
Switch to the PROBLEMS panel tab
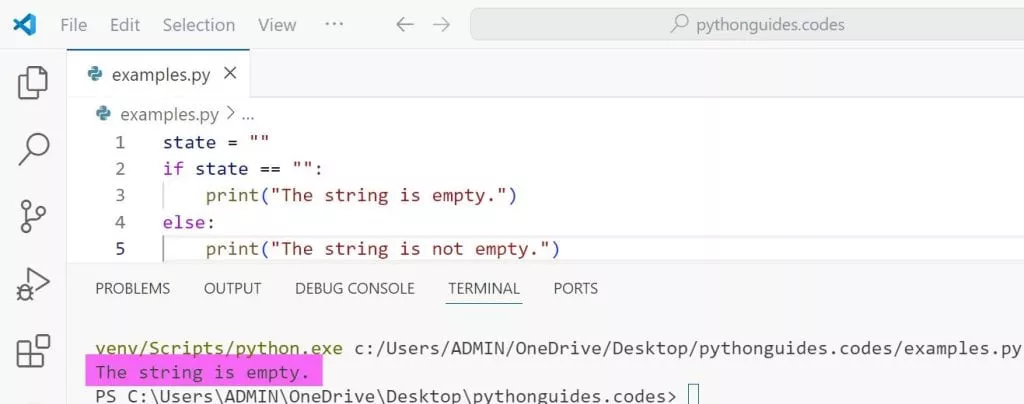133,288
